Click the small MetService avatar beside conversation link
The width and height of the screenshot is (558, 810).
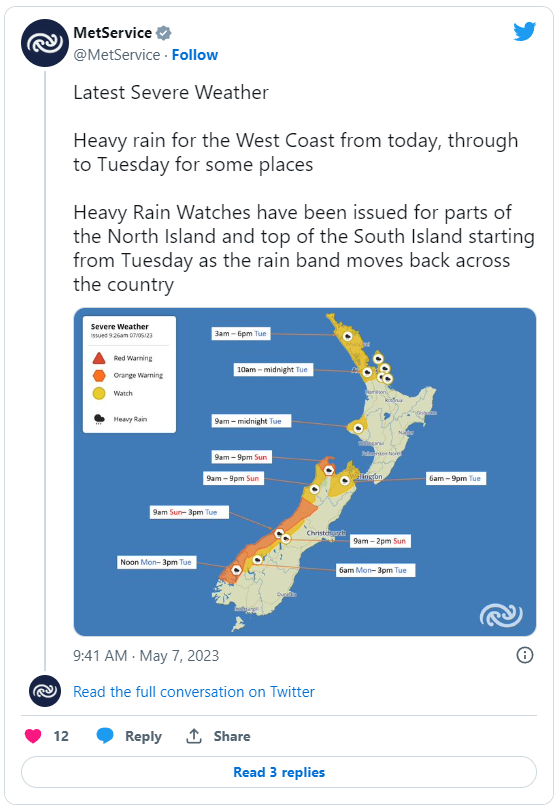click(x=45, y=691)
